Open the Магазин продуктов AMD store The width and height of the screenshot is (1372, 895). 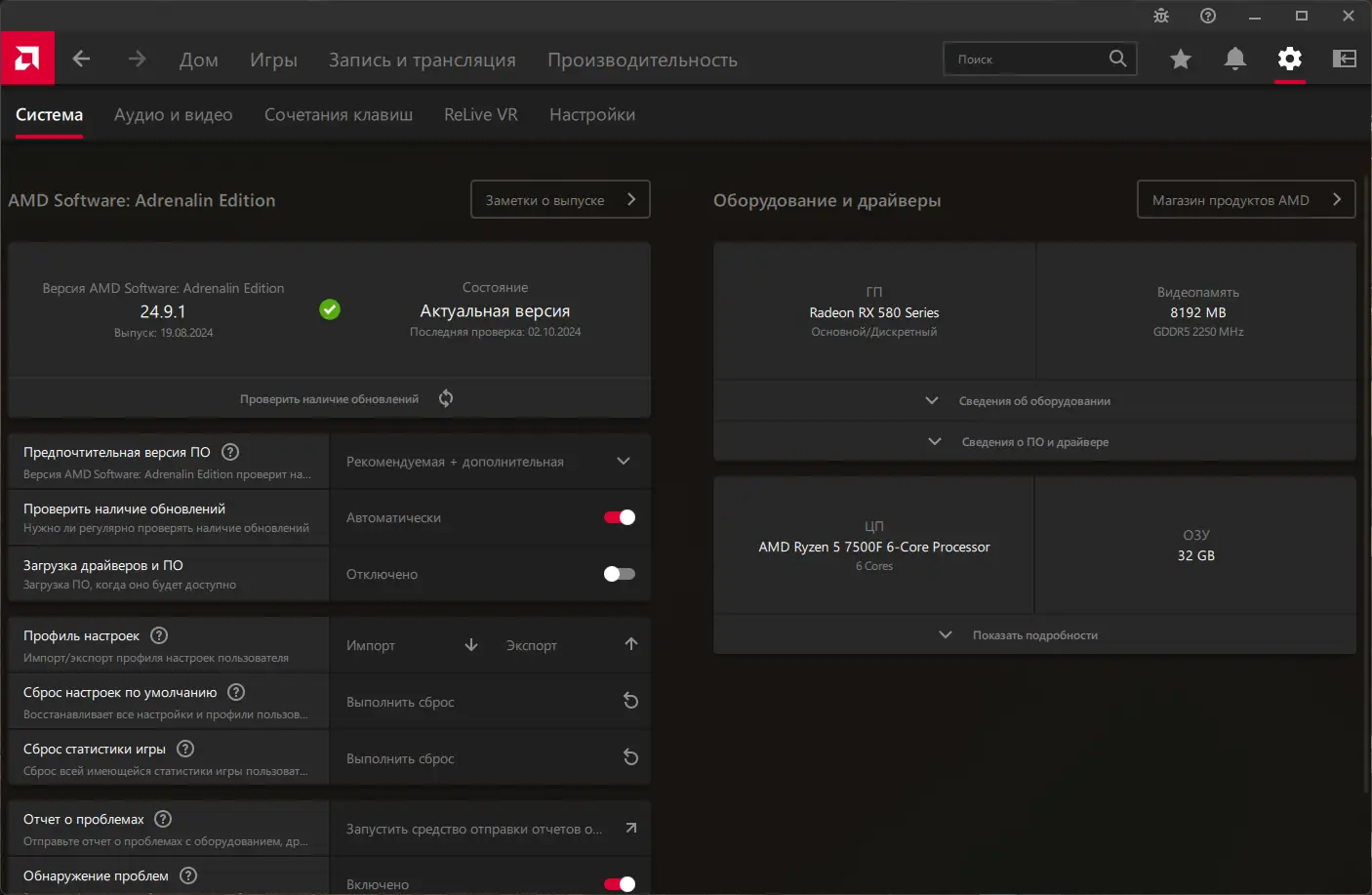pyautogui.click(x=1246, y=199)
